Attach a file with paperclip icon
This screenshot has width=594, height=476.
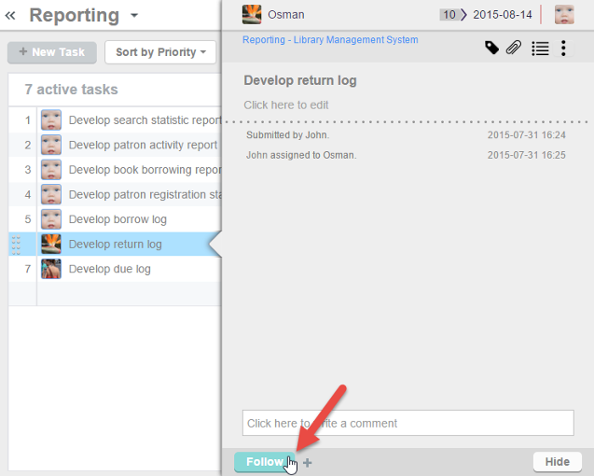514,48
